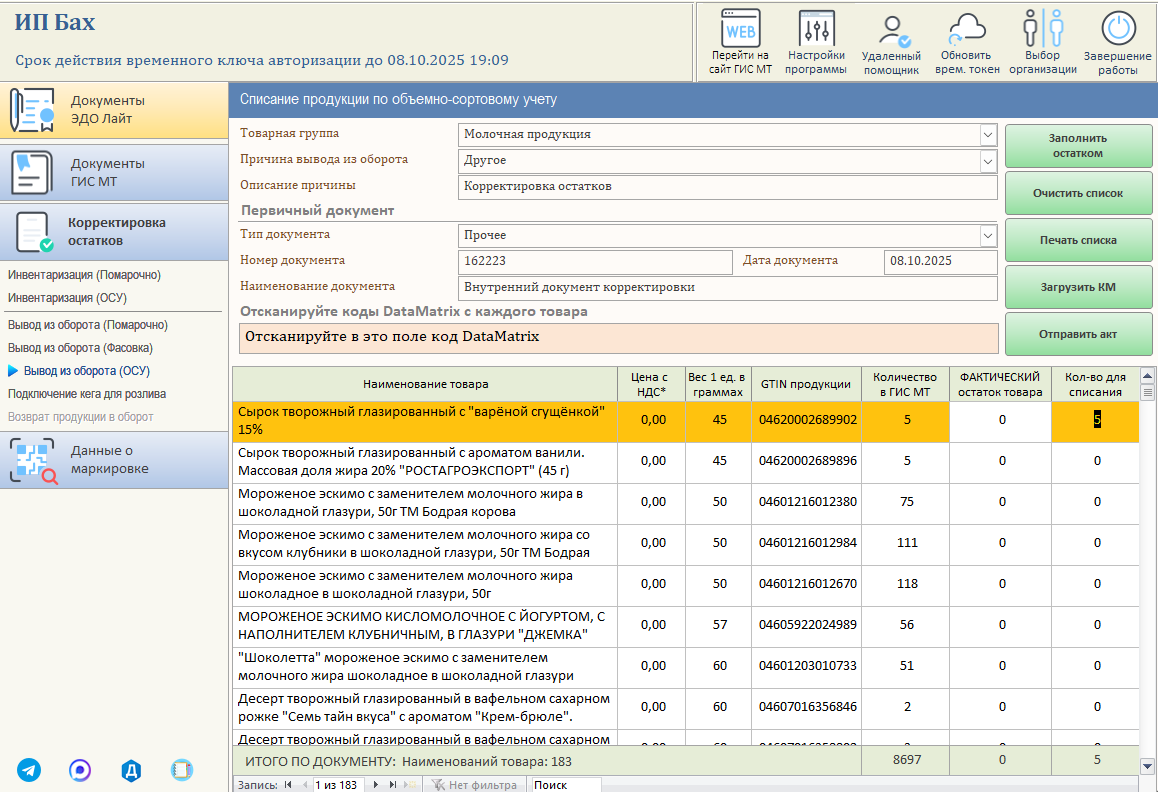1158x792 pixels.
Task: Click the table's vertical scrollbar down arrow
Action: point(1147,766)
